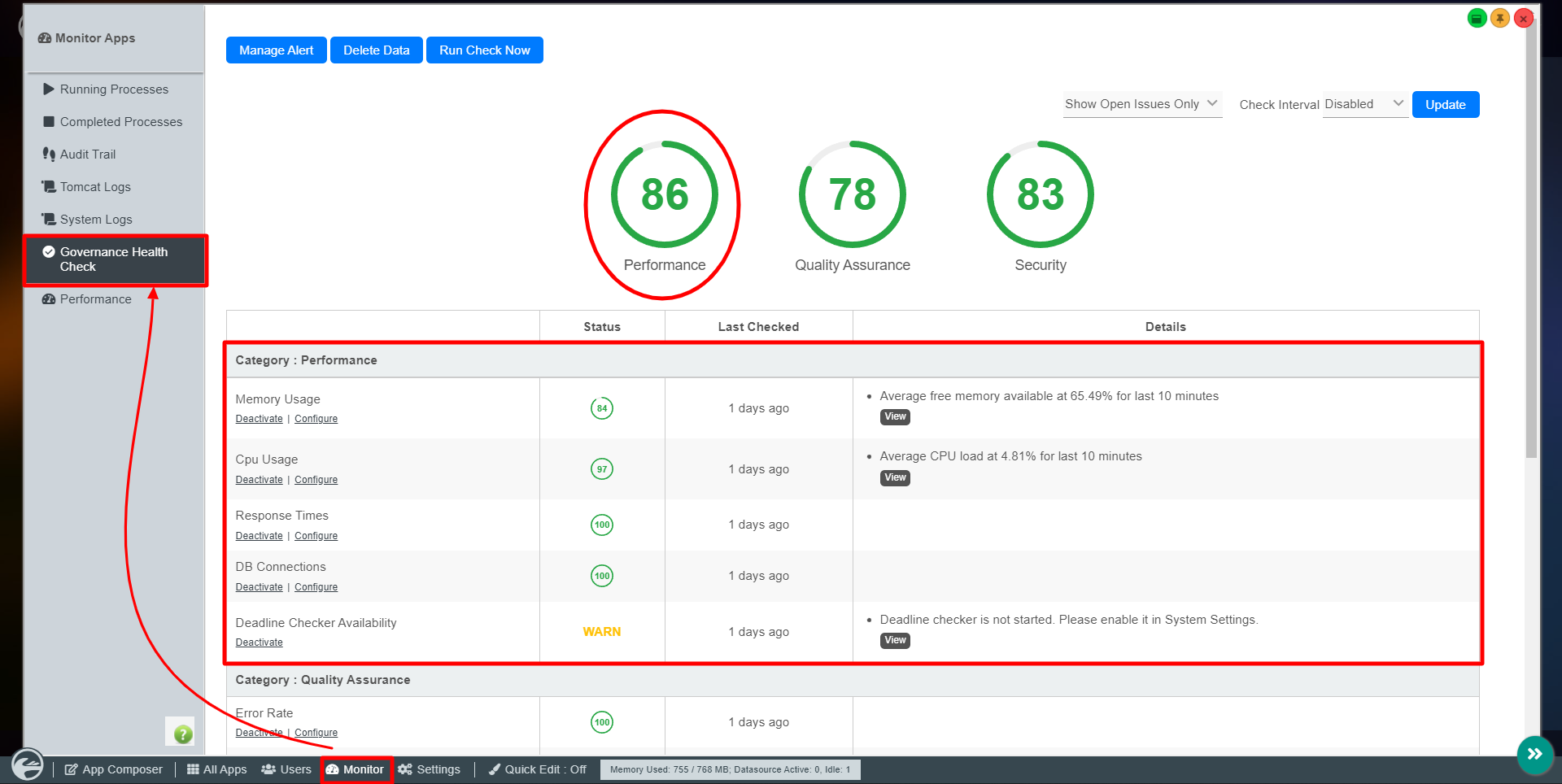This screenshot has width=1562, height=784.
Task: Open Configure link for DB Connections
Action: (x=316, y=587)
